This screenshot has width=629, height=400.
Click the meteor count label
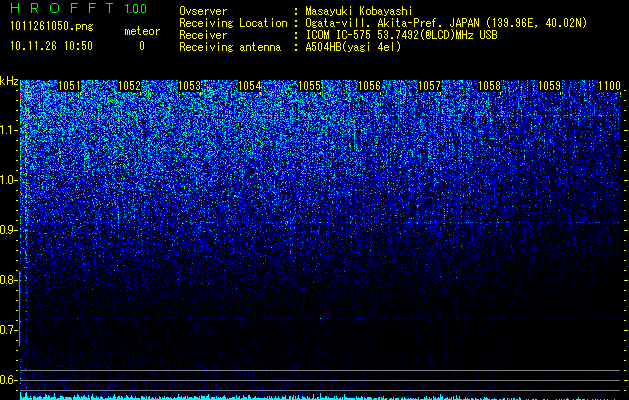(x=142, y=31)
